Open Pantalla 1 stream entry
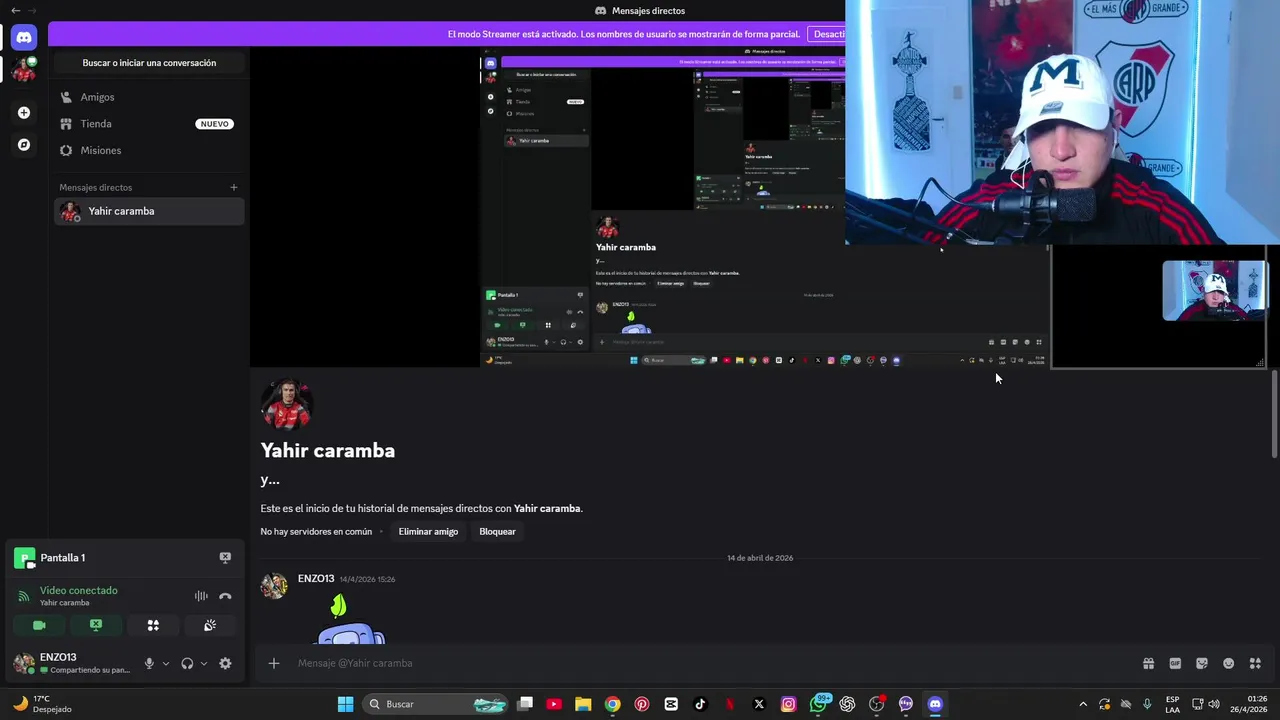 (62, 558)
